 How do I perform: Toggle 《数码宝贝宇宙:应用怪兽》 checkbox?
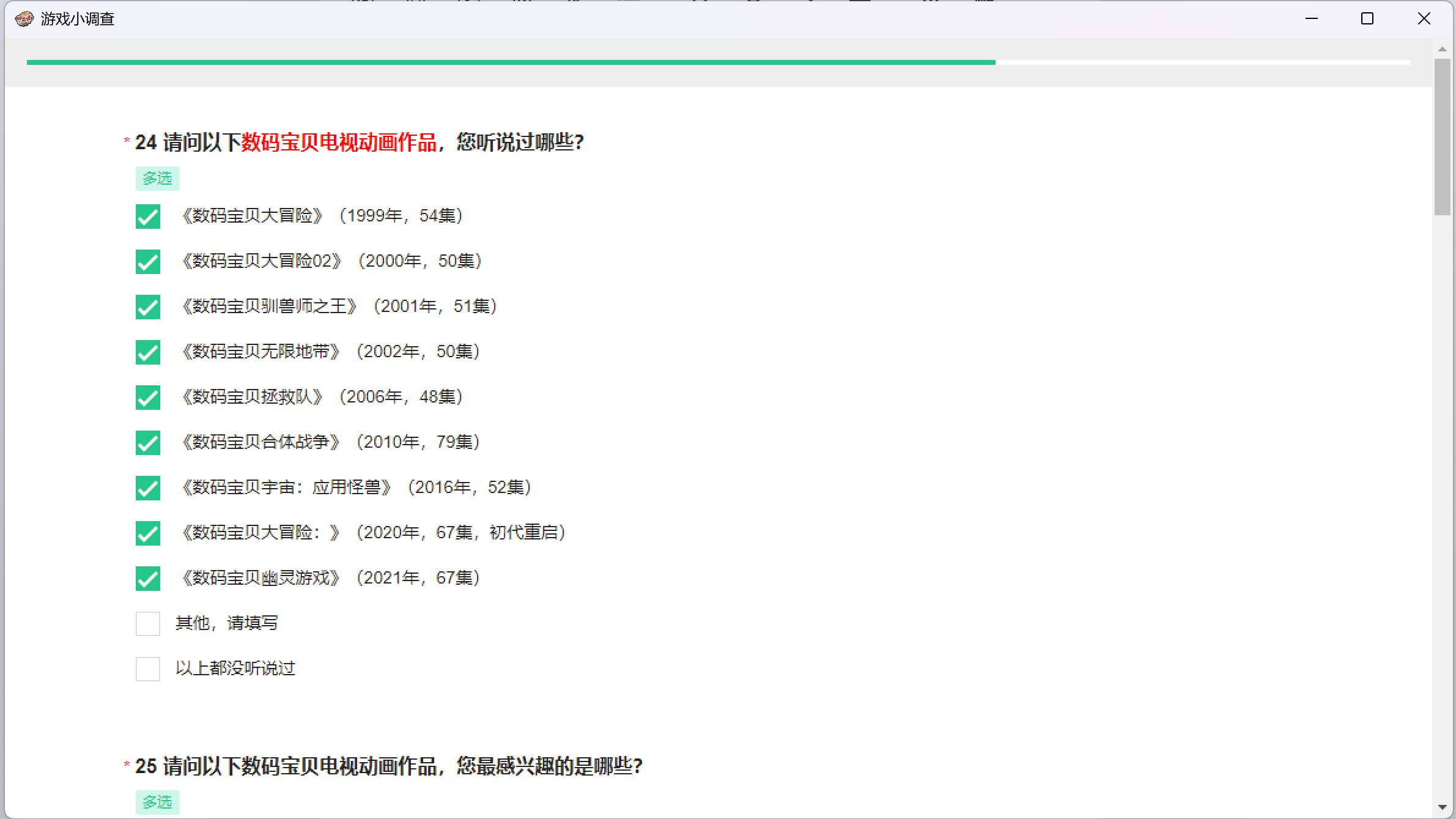click(148, 488)
